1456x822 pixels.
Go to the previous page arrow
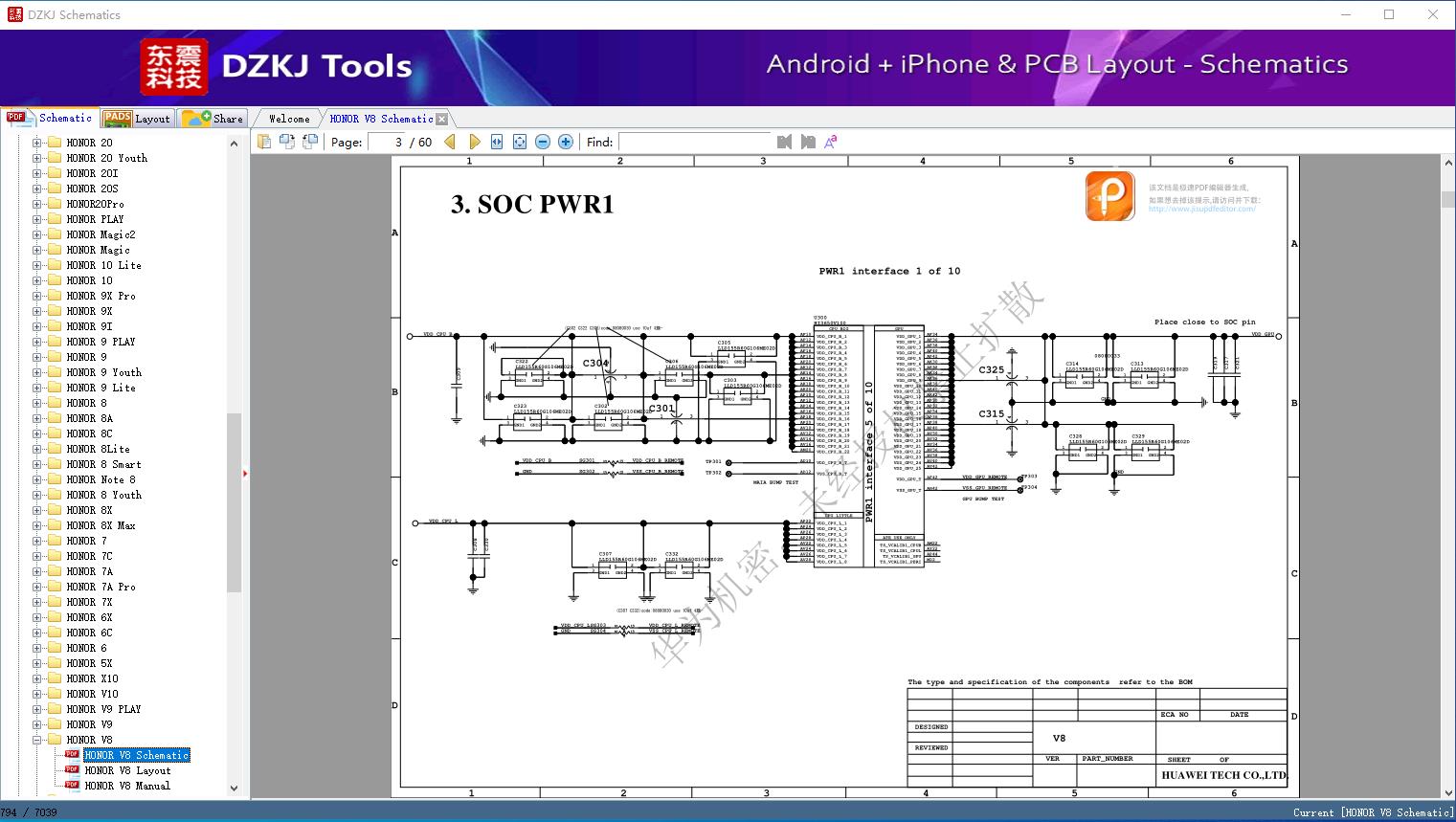tap(451, 142)
